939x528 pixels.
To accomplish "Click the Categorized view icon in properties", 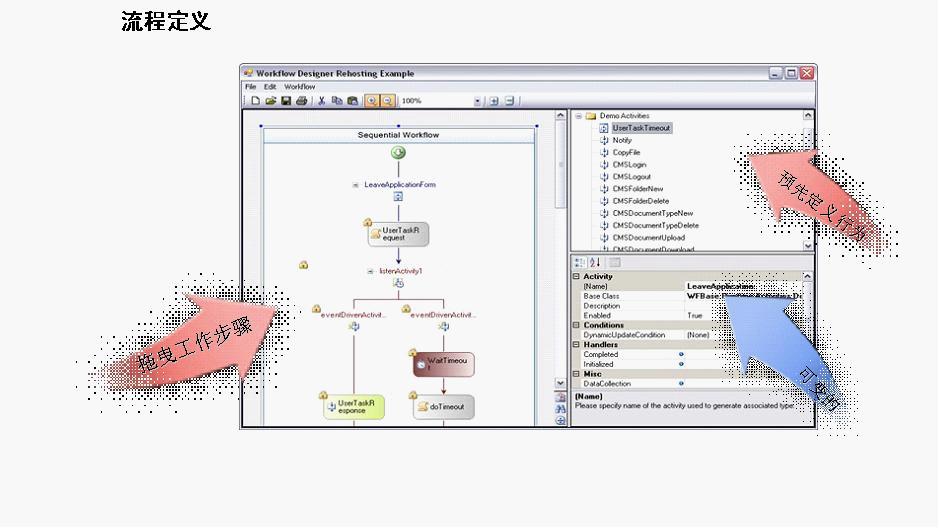I will click(x=580, y=262).
